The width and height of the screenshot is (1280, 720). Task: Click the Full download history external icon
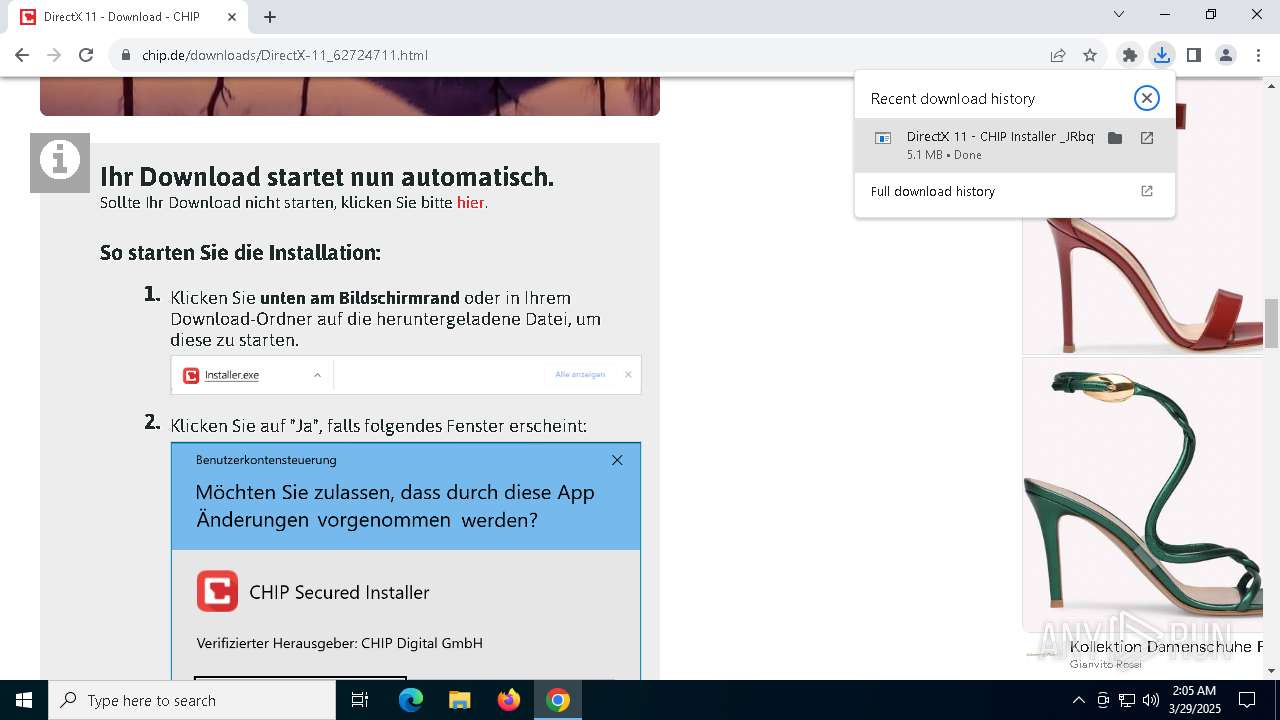point(1147,191)
